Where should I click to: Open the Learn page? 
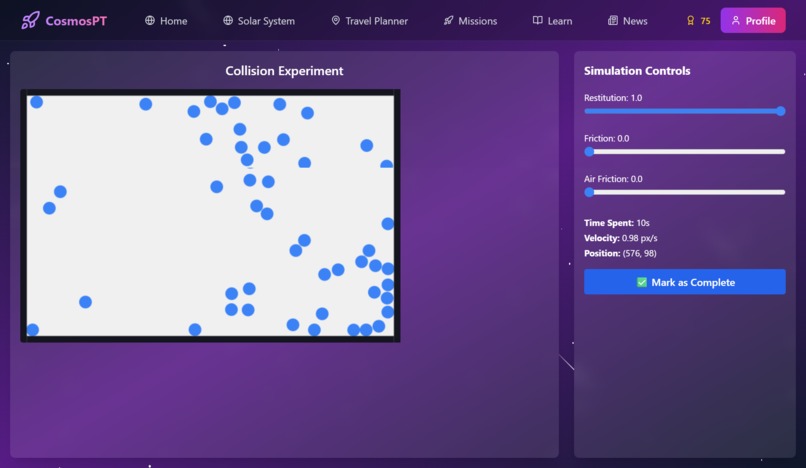[553, 21]
